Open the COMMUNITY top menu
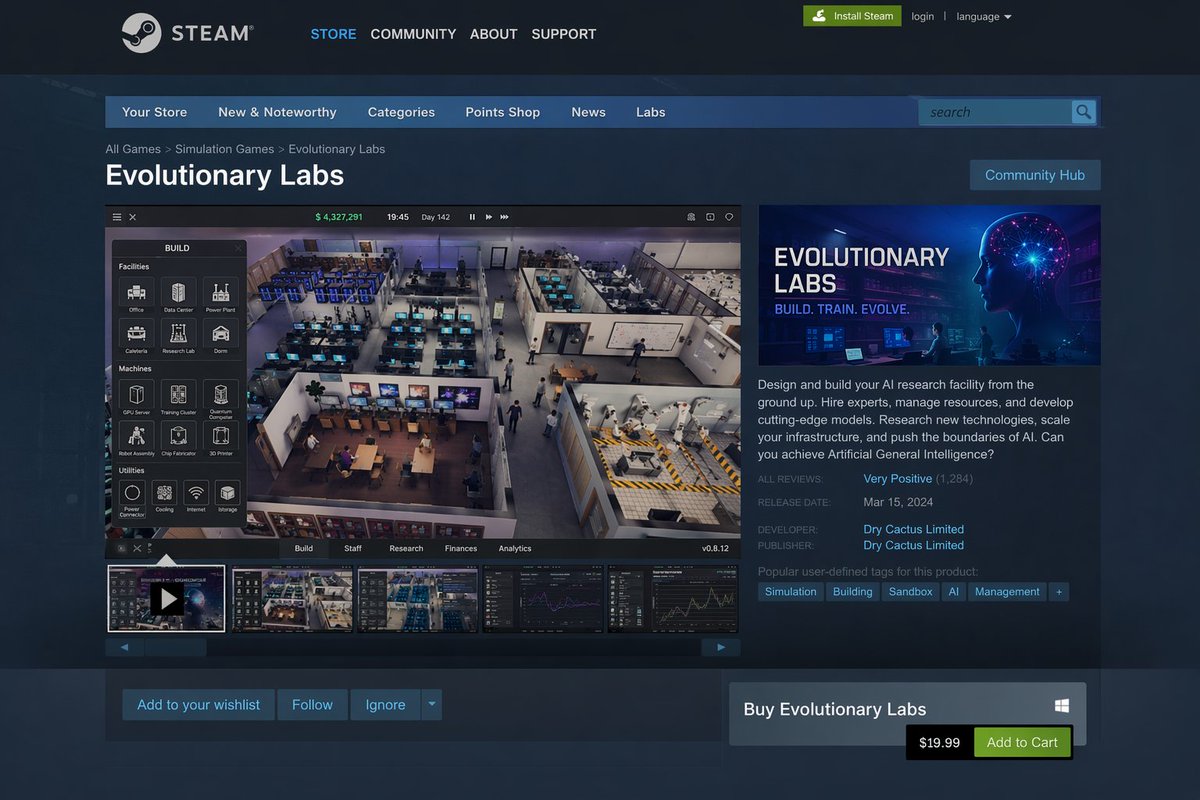 pyautogui.click(x=413, y=34)
